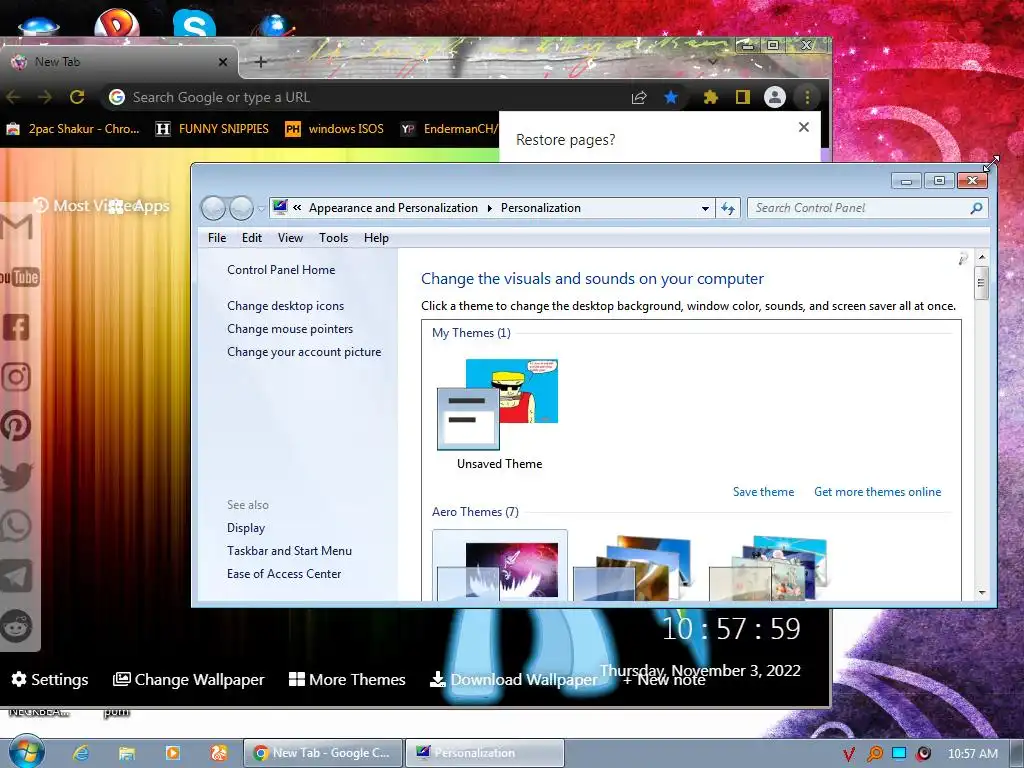Click More Themes on new tab page
Image resolution: width=1024 pixels, height=768 pixels.
tap(347, 679)
